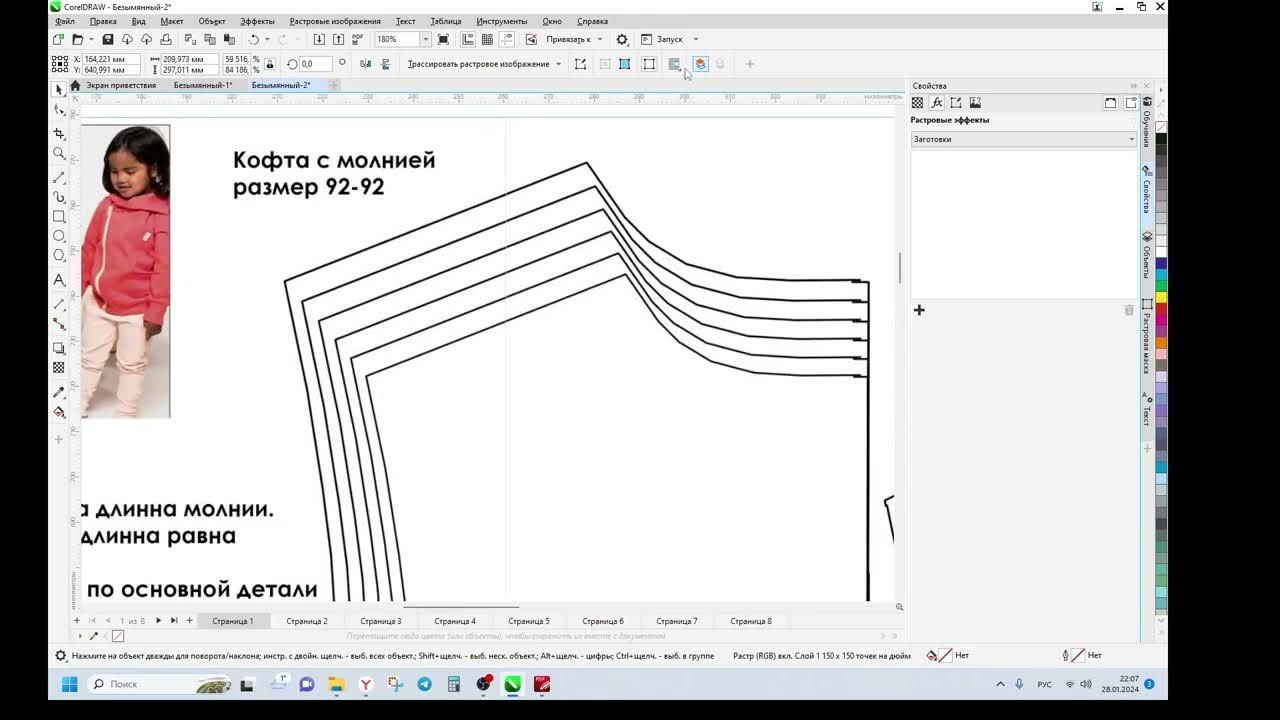
Task: Expand the Undo history dropdown arrow
Action: 268,39
